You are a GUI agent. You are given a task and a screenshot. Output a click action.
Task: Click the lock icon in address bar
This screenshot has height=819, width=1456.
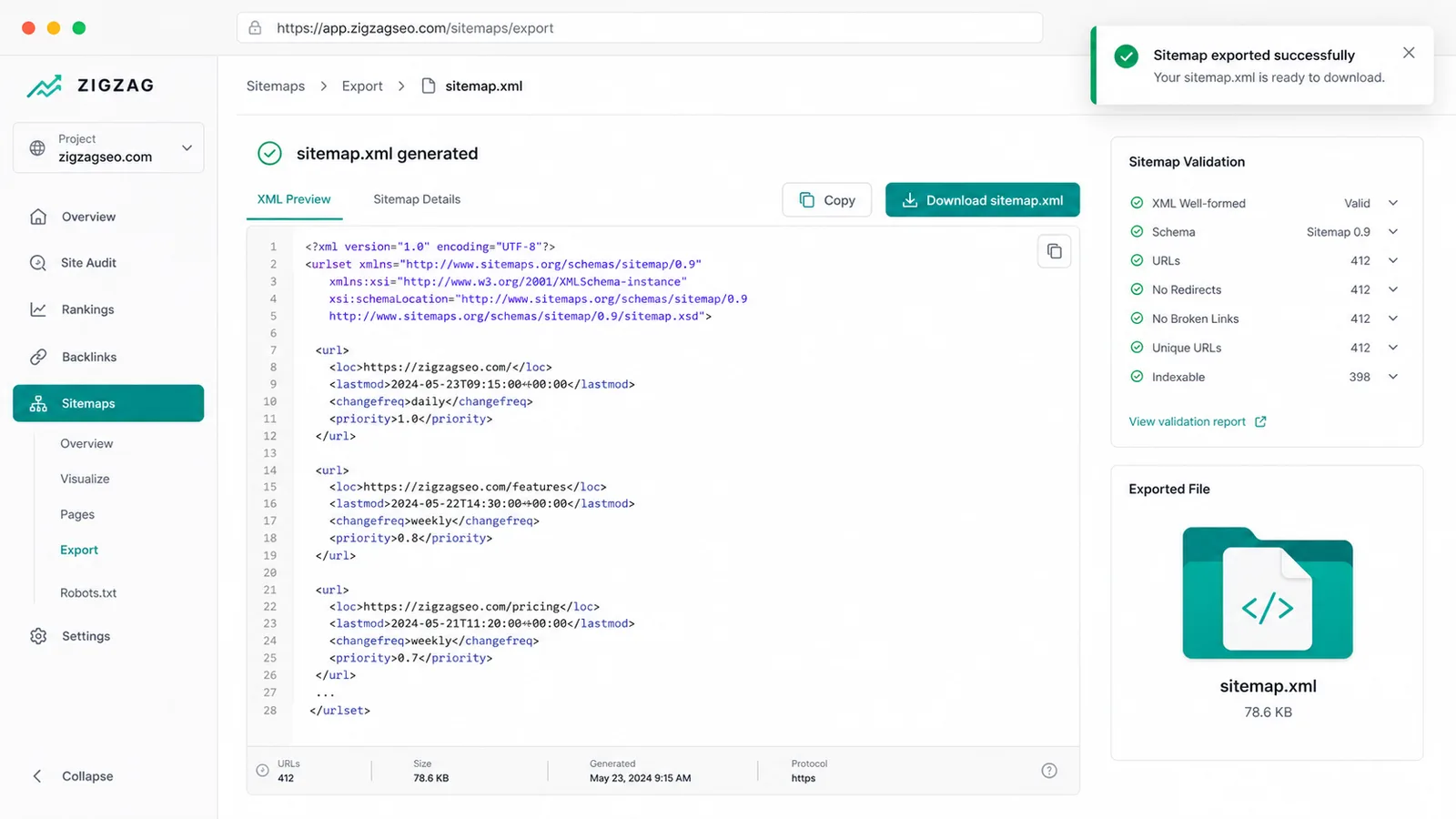[256, 28]
